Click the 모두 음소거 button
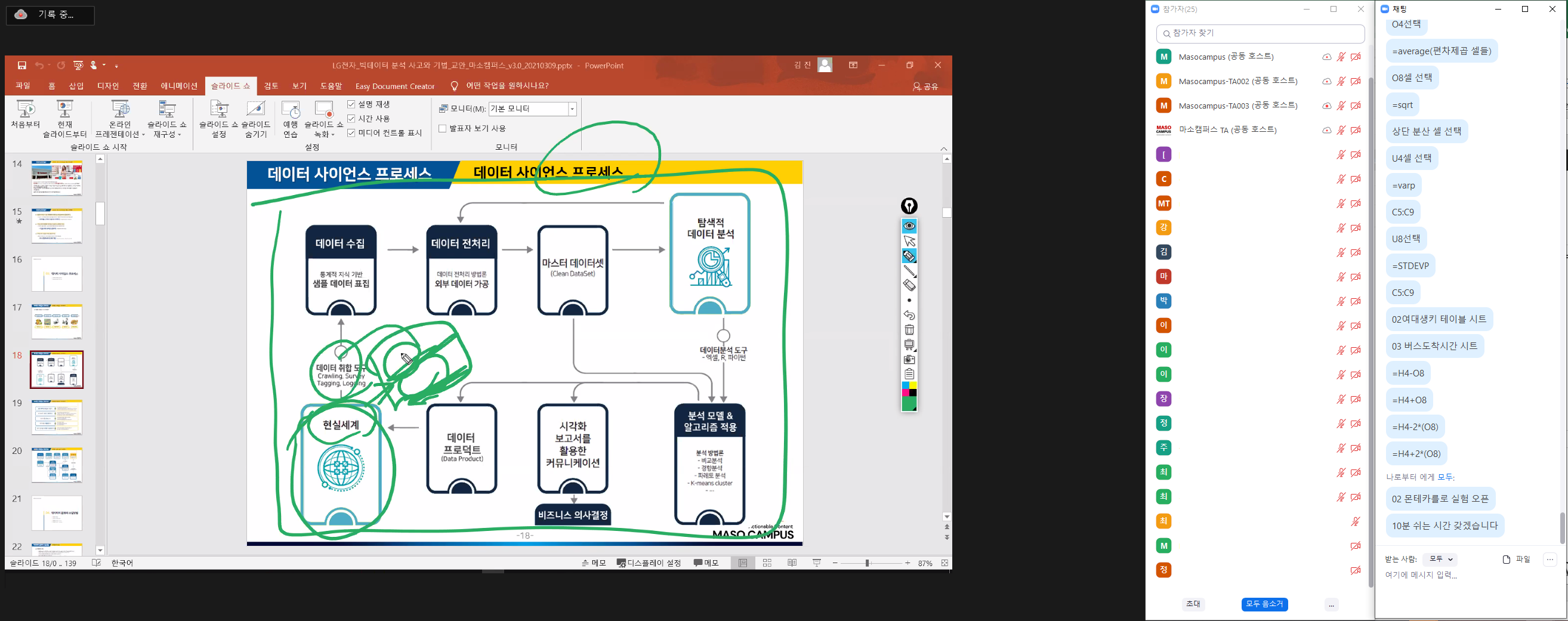 click(x=1264, y=604)
